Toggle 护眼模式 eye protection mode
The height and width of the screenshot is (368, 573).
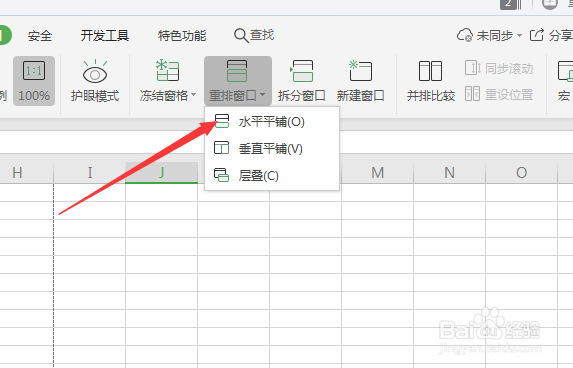click(95, 81)
